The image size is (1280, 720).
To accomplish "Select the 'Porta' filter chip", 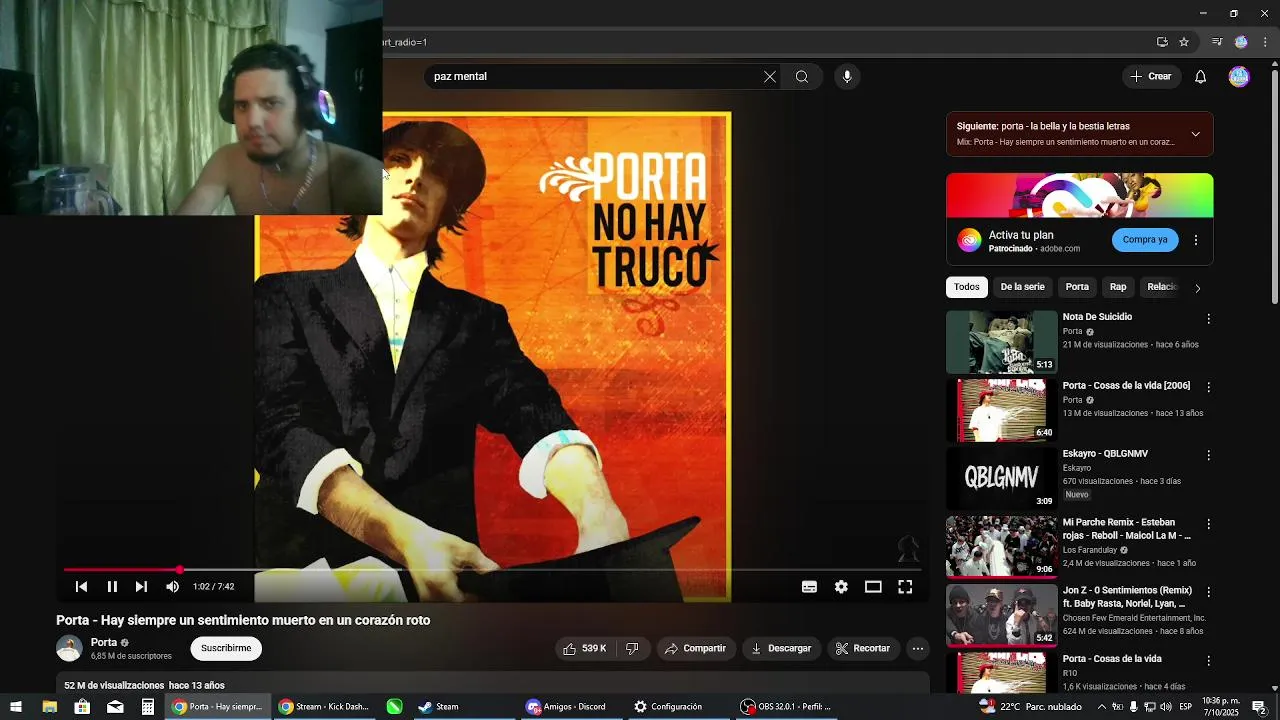I will point(1077,287).
